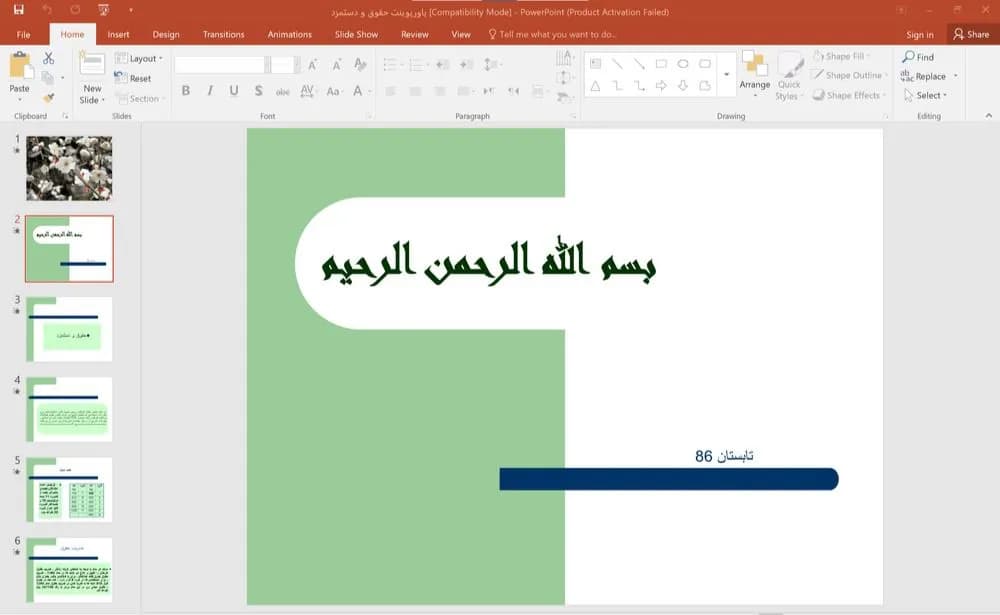1000x615 pixels.
Task: Click the font name box
Action: (x=220, y=64)
